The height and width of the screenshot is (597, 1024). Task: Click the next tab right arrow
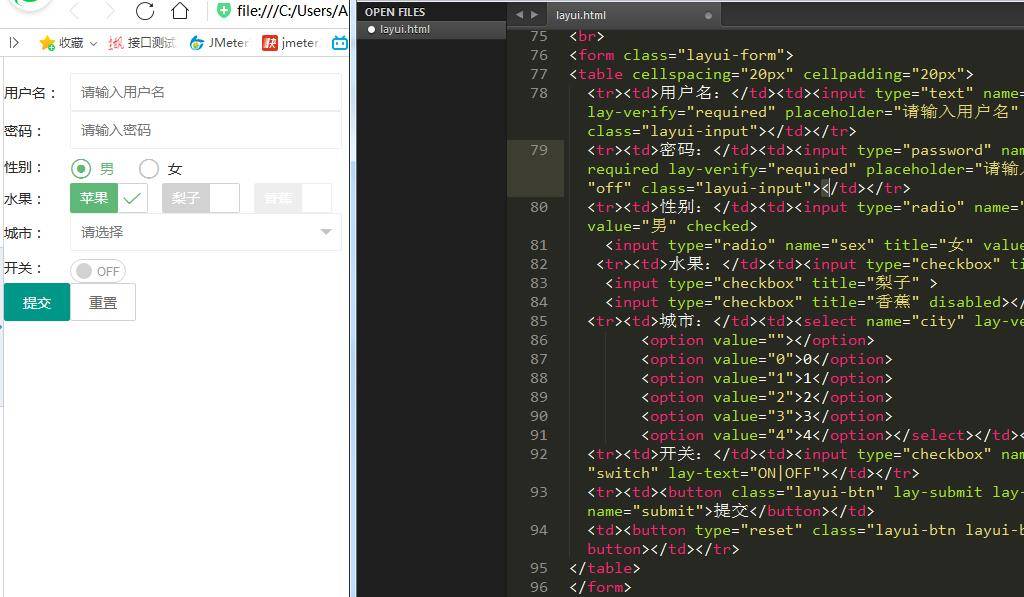point(535,14)
